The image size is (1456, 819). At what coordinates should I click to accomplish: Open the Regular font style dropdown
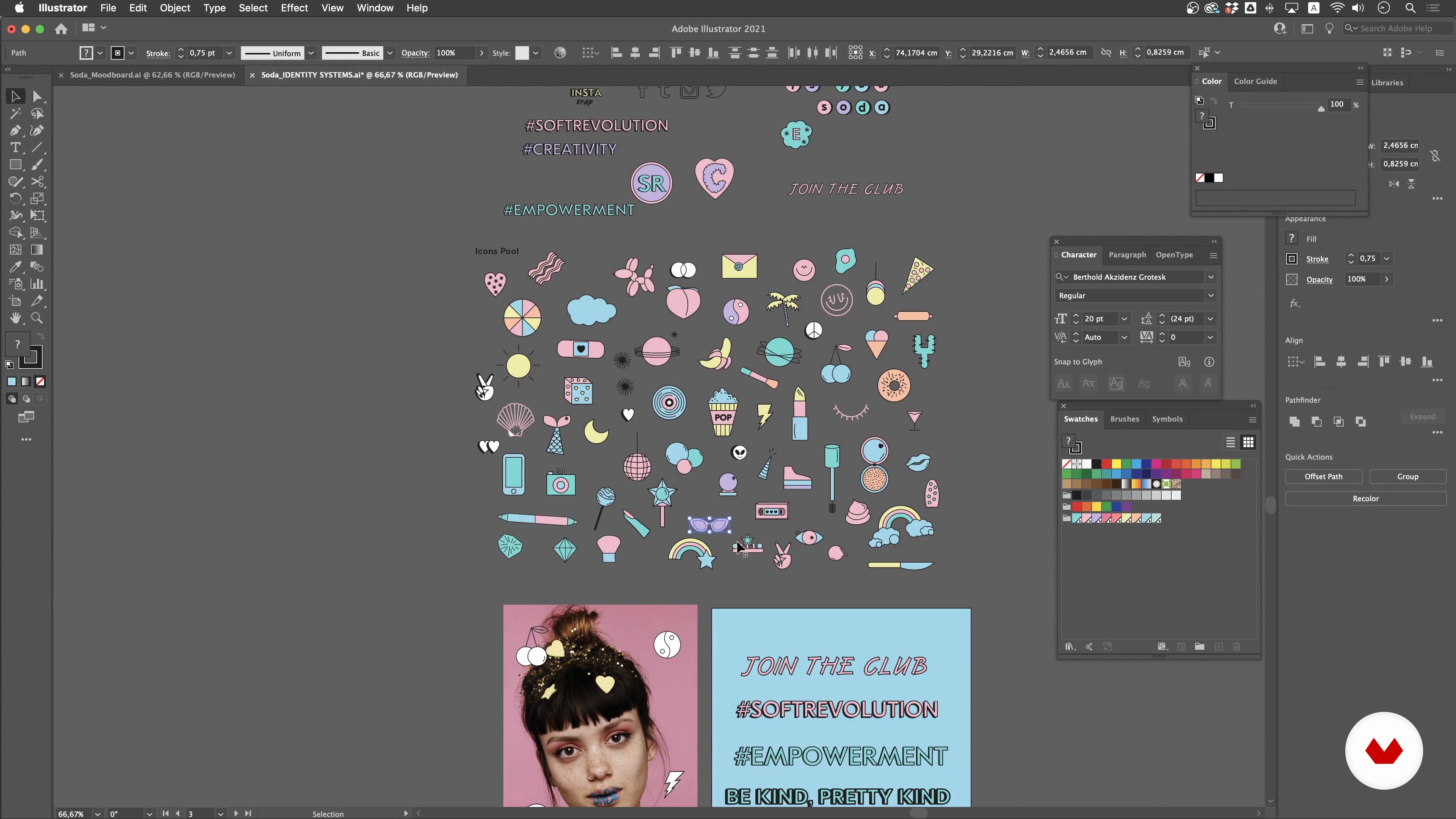point(1211,296)
